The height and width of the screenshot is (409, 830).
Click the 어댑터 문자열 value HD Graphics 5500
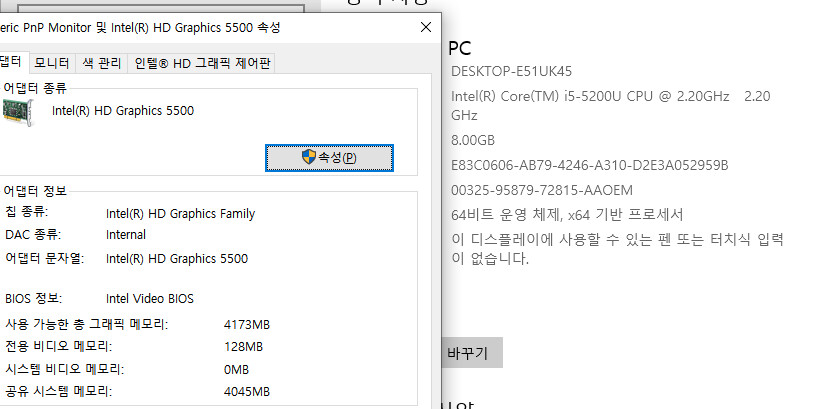click(177, 259)
